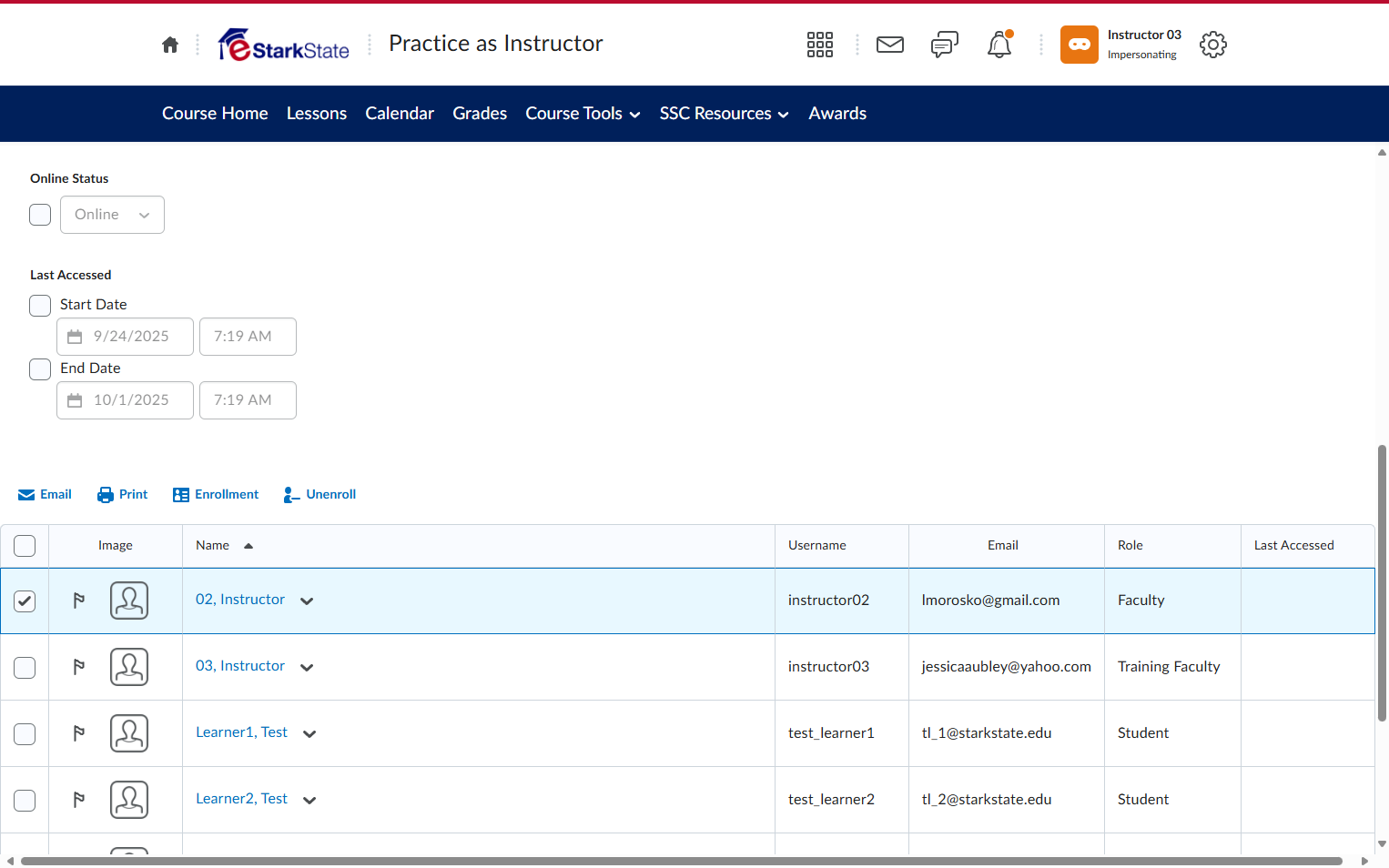Click profile image of Learner1, Test
Viewport: 1389px width, 868px height.
(x=129, y=733)
